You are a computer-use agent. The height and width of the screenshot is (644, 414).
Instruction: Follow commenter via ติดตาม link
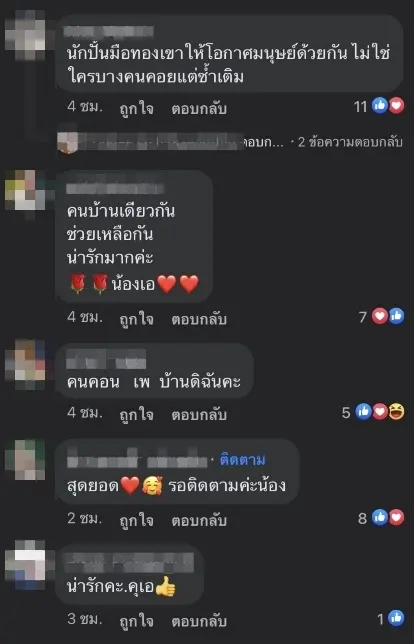242,460
